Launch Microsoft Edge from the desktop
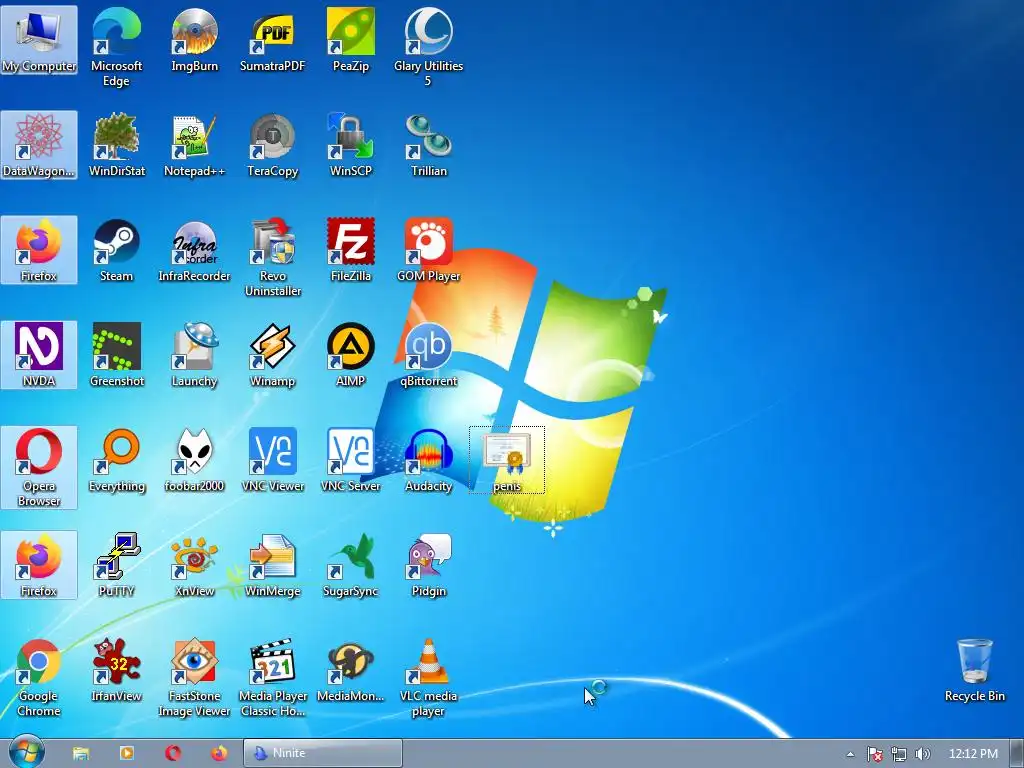 pos(116,46)
